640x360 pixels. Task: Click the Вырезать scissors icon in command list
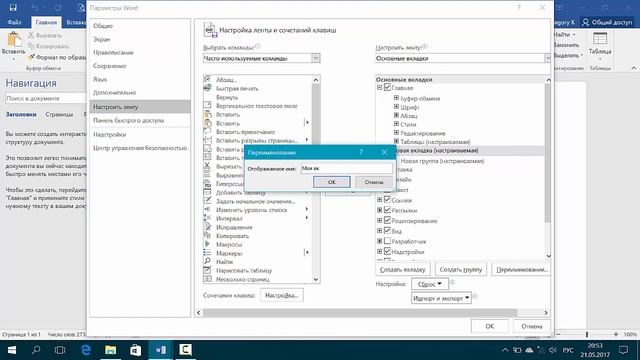pos(207,166)
